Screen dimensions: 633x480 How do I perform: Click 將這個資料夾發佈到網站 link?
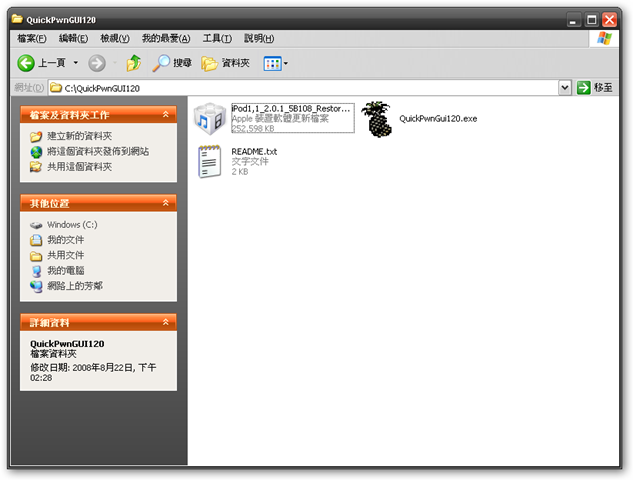coord(98,151)
